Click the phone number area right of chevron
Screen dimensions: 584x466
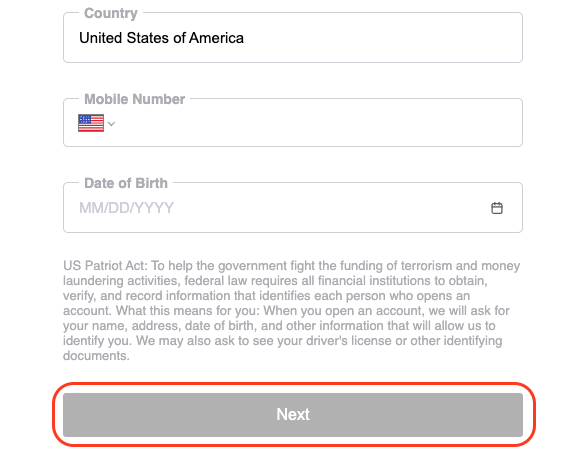[318, 123]
